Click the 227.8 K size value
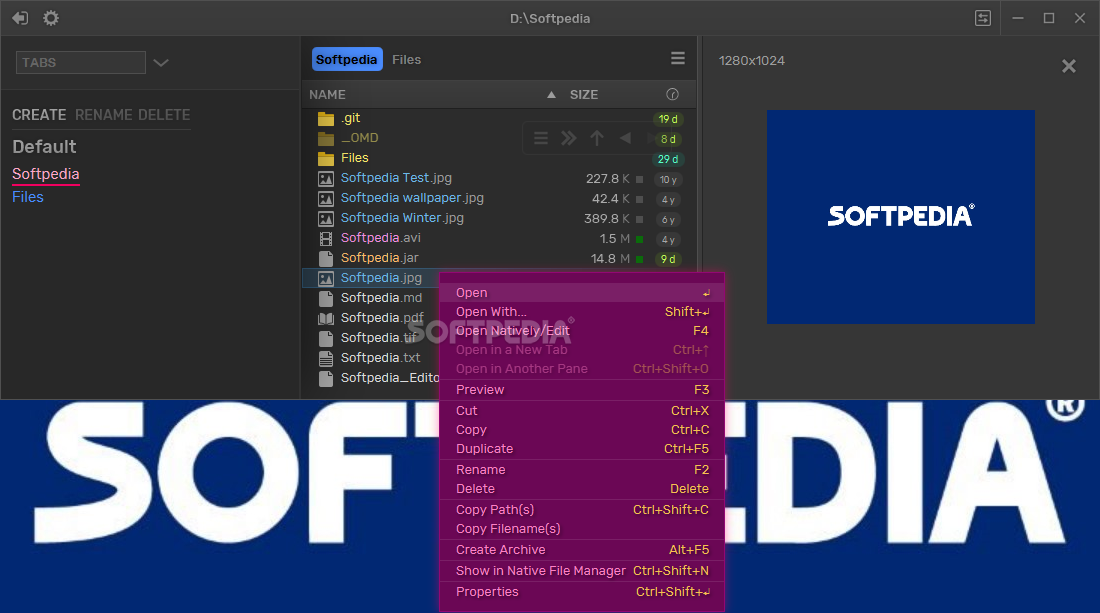 [608, 179]
